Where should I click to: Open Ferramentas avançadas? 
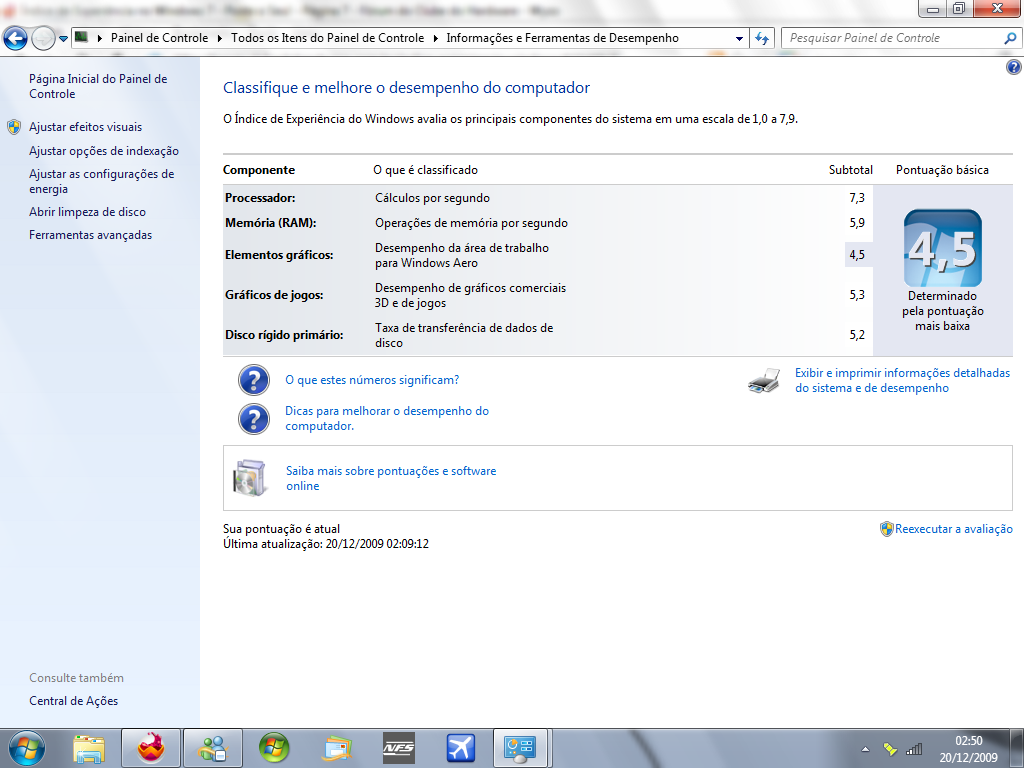point(90,234)
